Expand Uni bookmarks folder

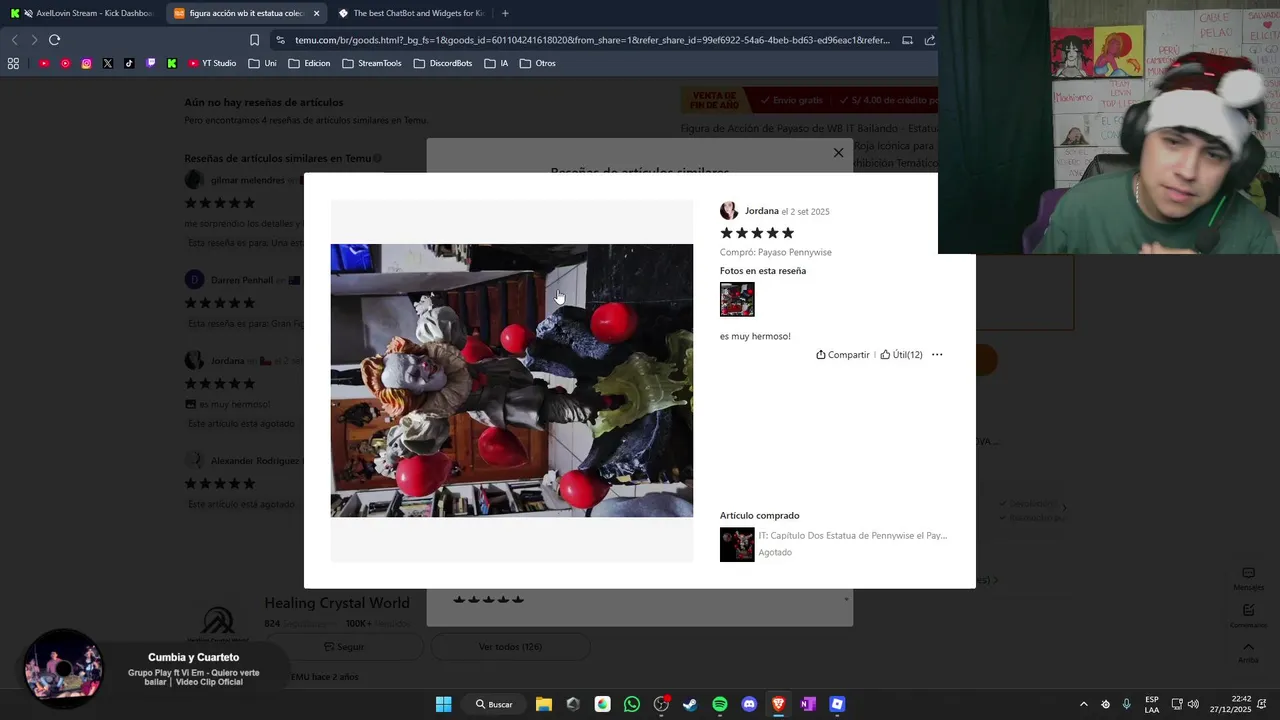262,63
